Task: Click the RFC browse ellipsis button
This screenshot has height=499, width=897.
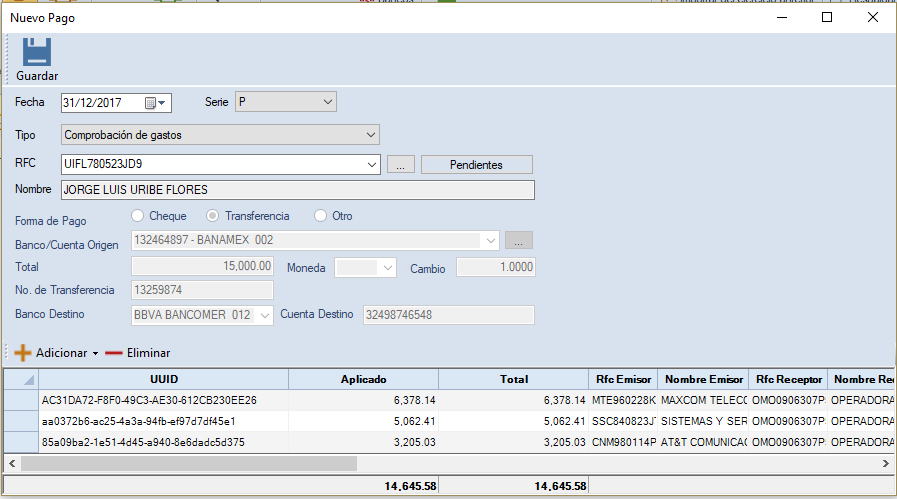Action: [x=400, y=165]
